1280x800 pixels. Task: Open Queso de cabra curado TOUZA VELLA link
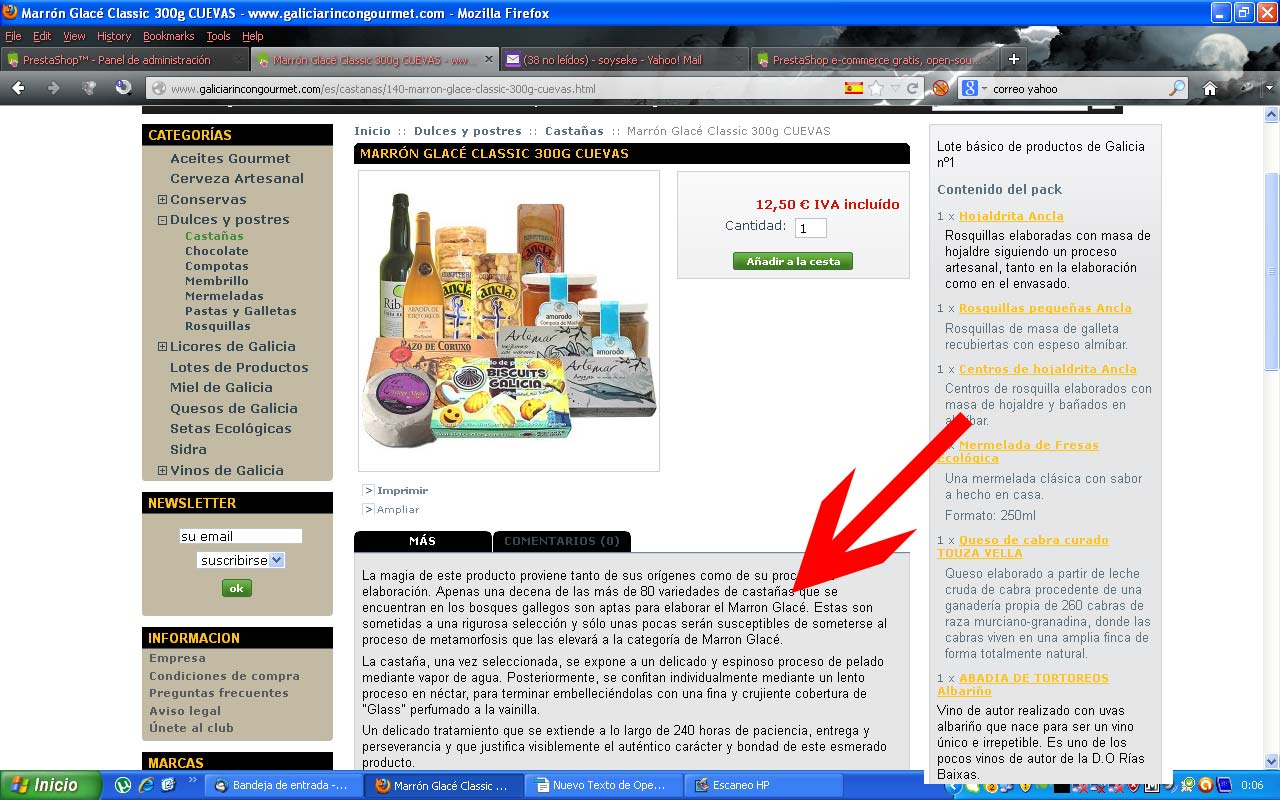1023,546
